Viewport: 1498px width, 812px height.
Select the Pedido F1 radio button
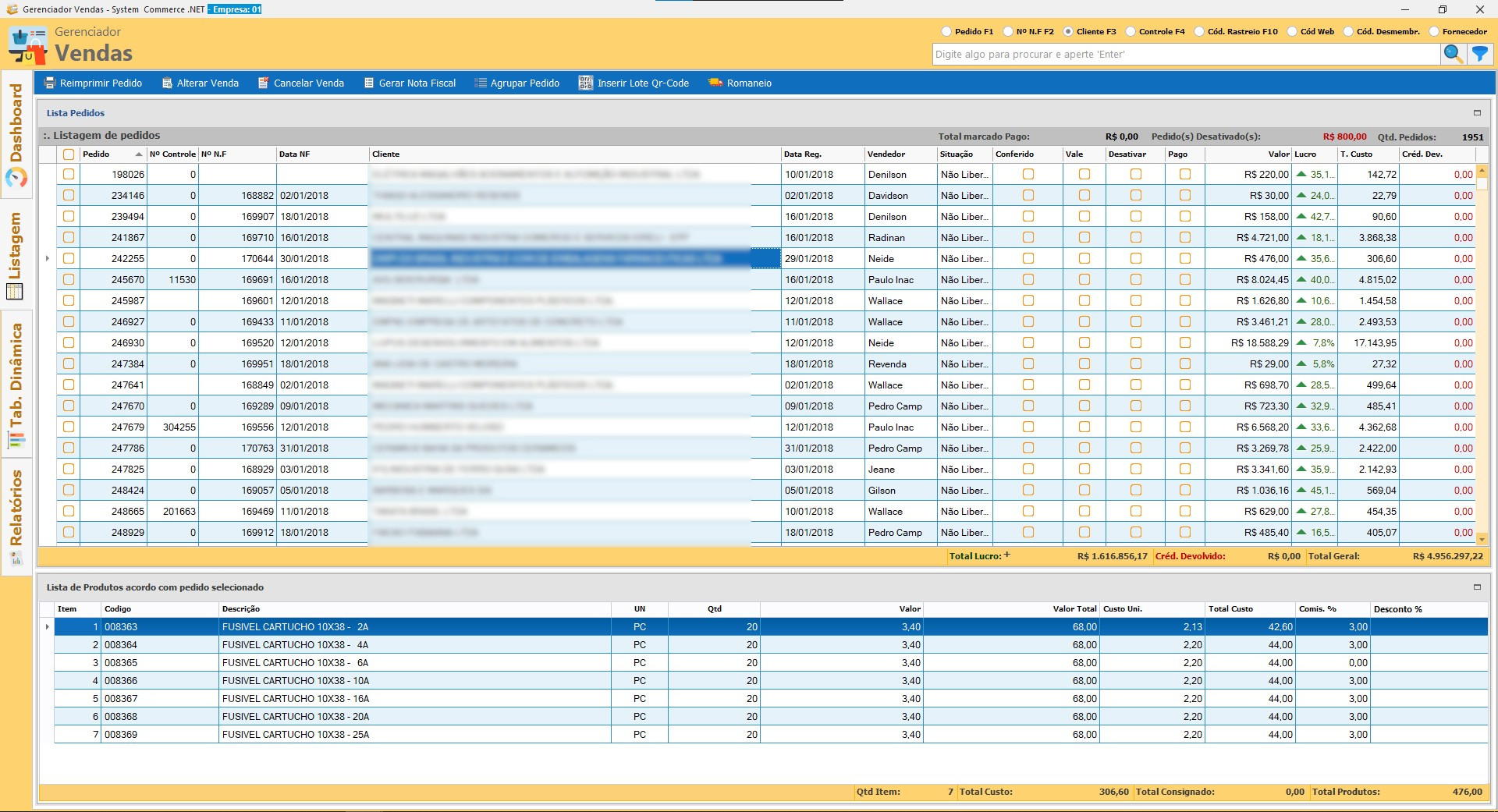946,32
